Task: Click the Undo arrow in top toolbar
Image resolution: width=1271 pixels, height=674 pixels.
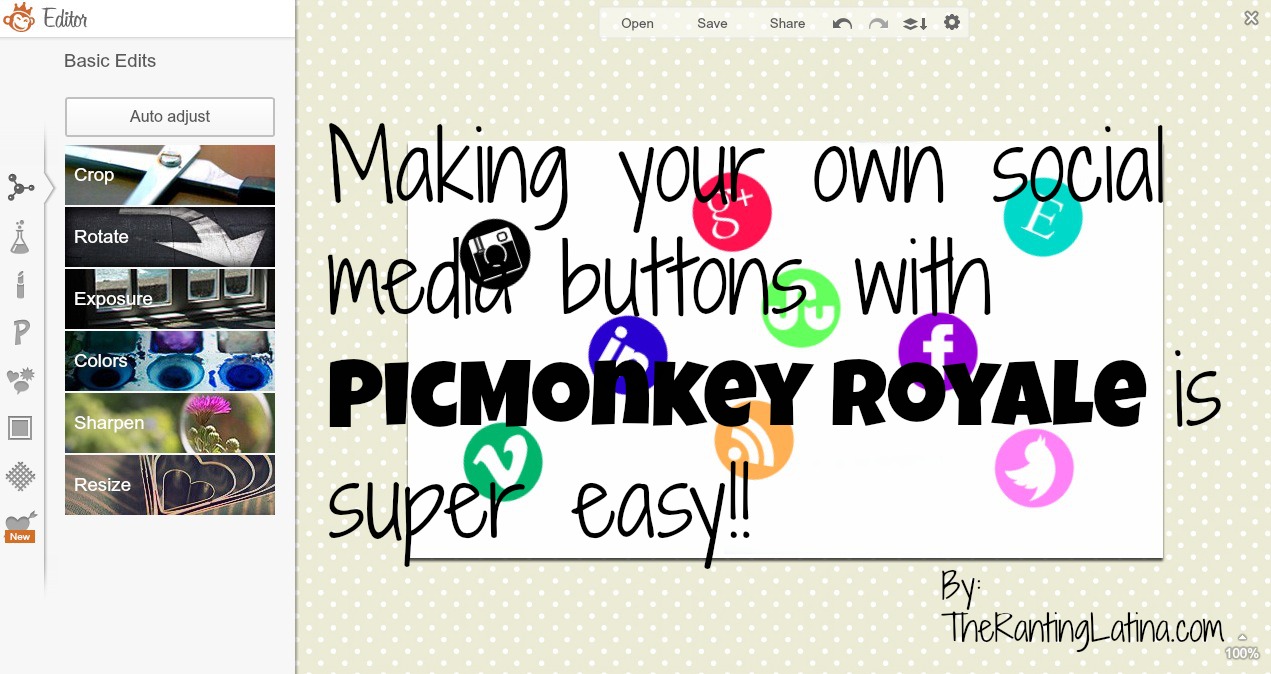Action: click(842, 23)
